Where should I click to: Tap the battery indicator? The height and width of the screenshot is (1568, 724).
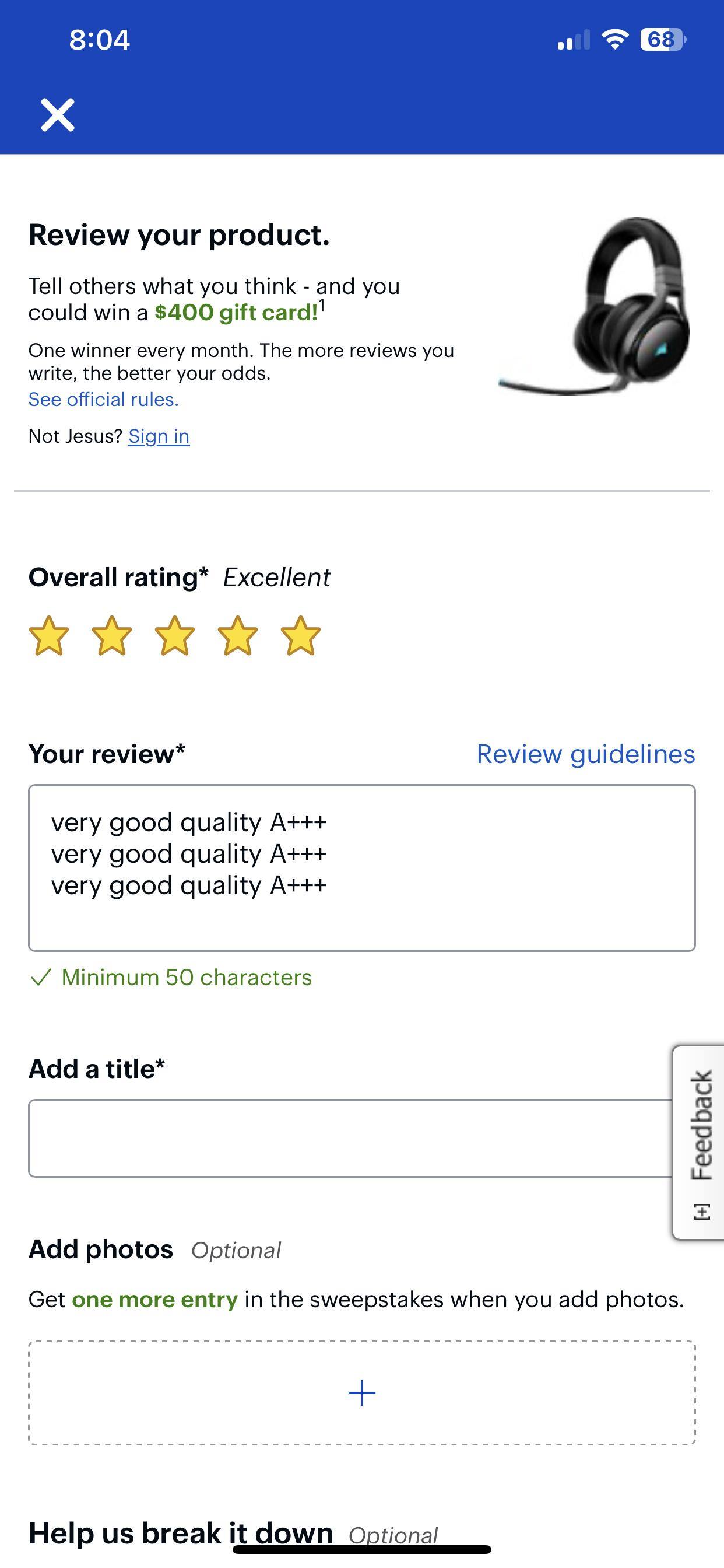coord(660,40)
